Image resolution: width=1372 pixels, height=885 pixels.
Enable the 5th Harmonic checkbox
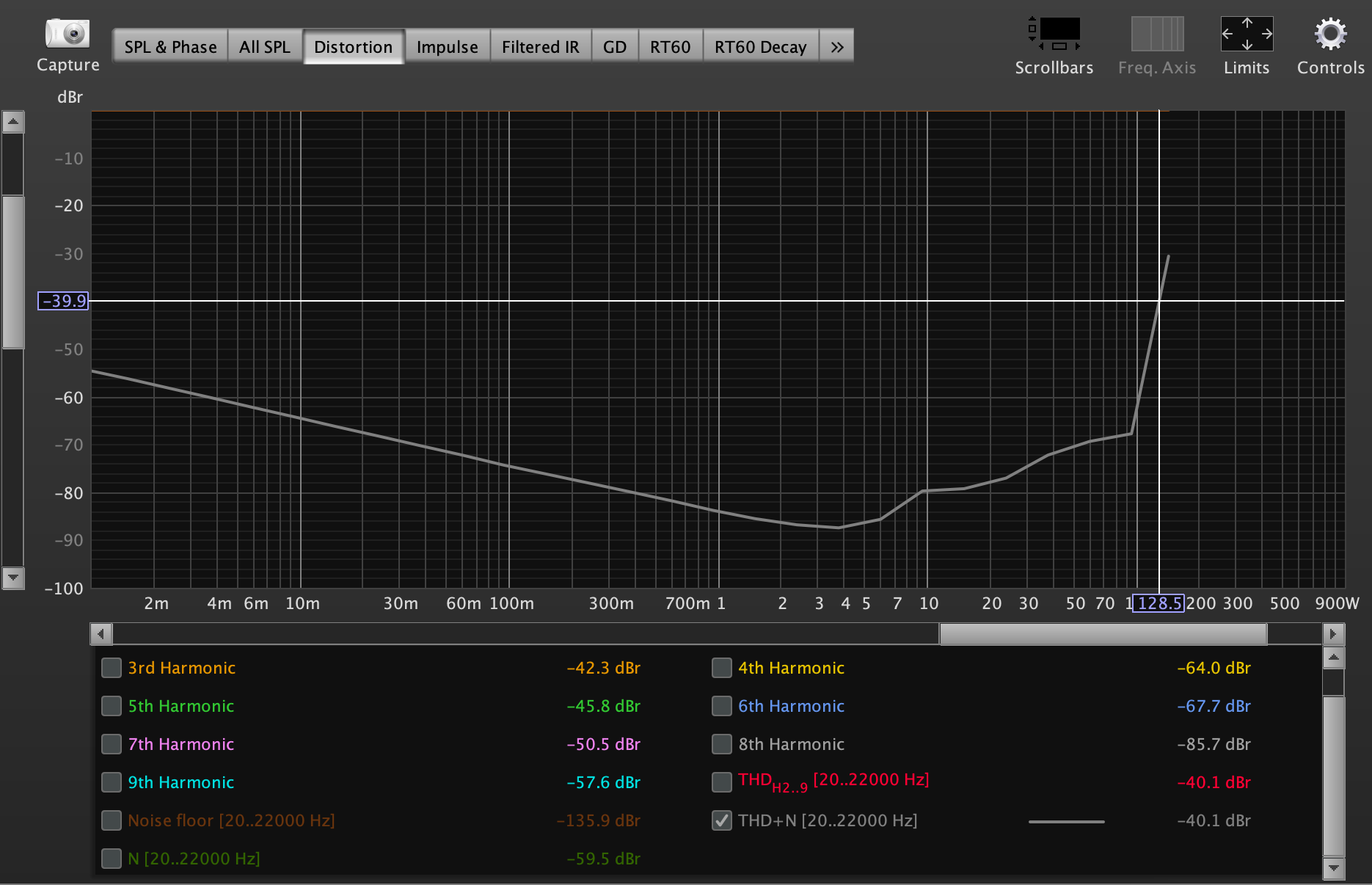[112, 706]
